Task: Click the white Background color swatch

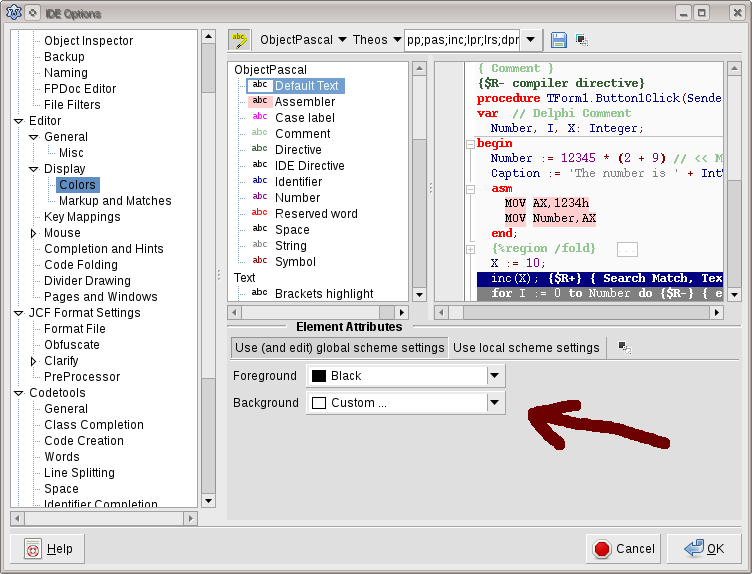Action: 319,403
